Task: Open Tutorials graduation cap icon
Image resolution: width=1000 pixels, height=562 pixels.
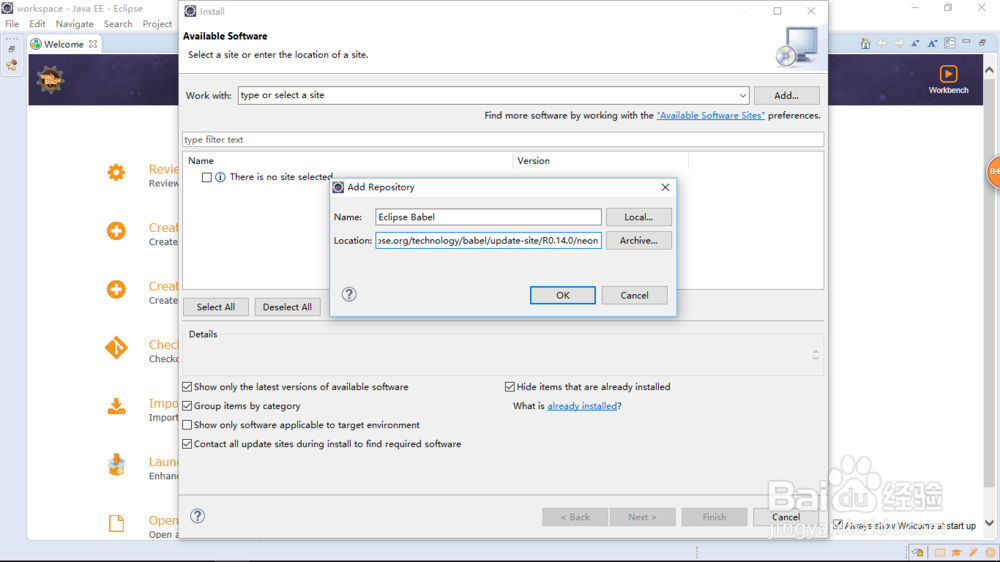Action: coord(957,552)
